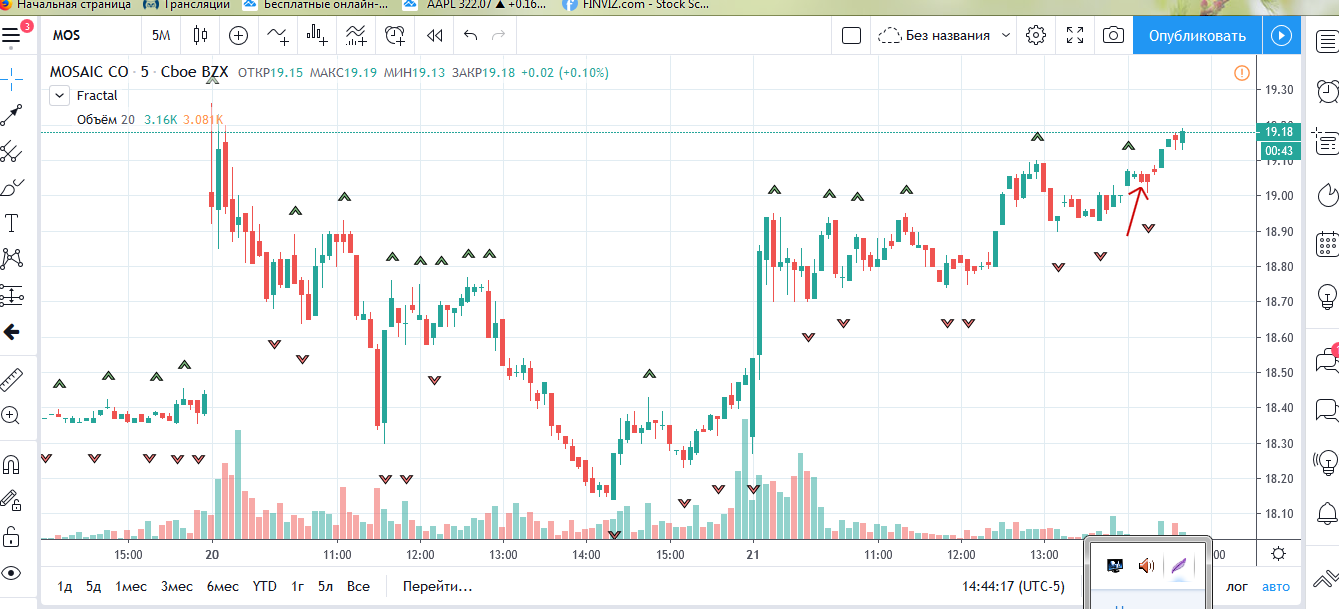Image resolution: width=1339 pixels, height=609 pixels.
Task: Open the main hamburger menu
Action: [11, 36]
